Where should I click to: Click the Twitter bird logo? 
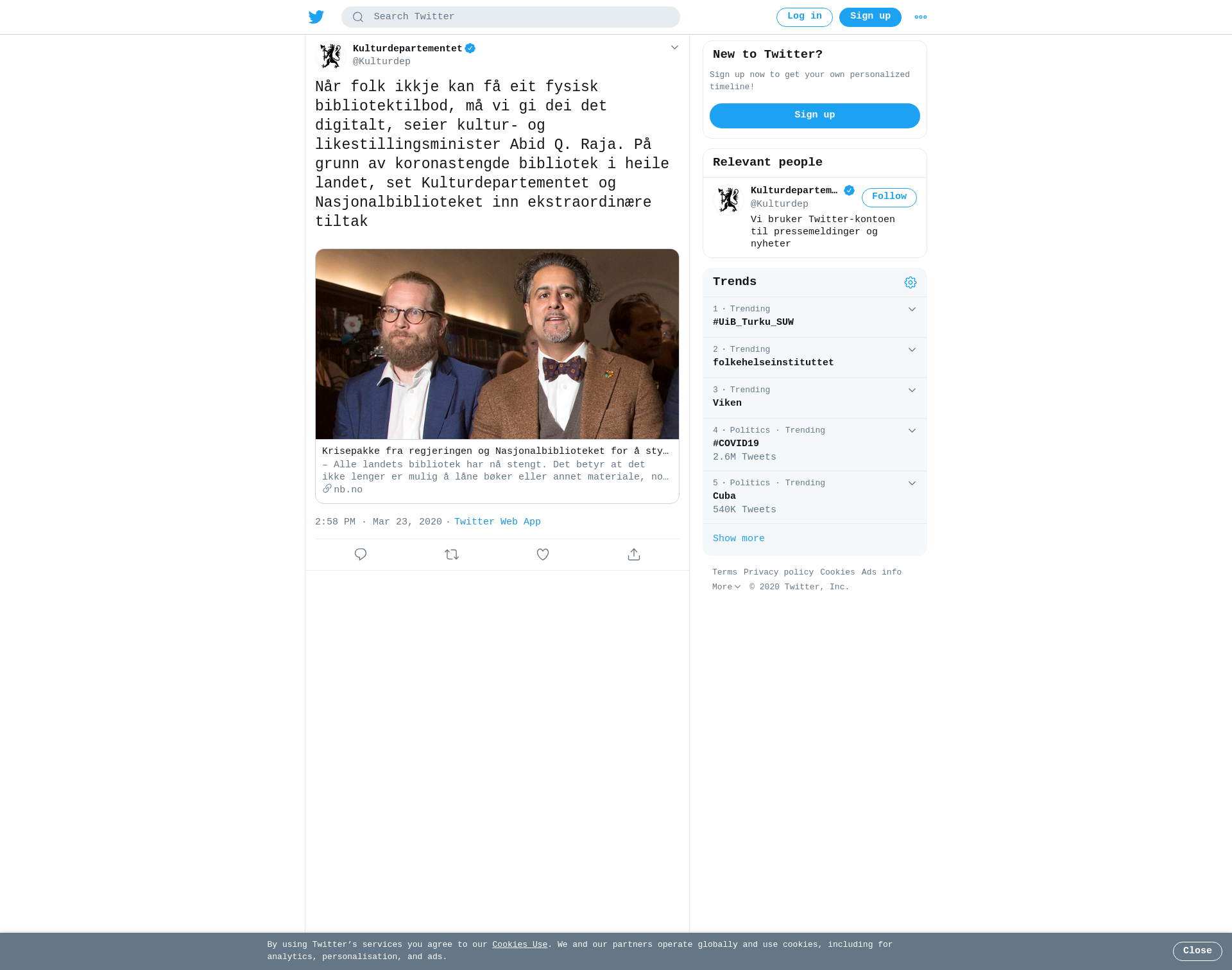(316, 17)
